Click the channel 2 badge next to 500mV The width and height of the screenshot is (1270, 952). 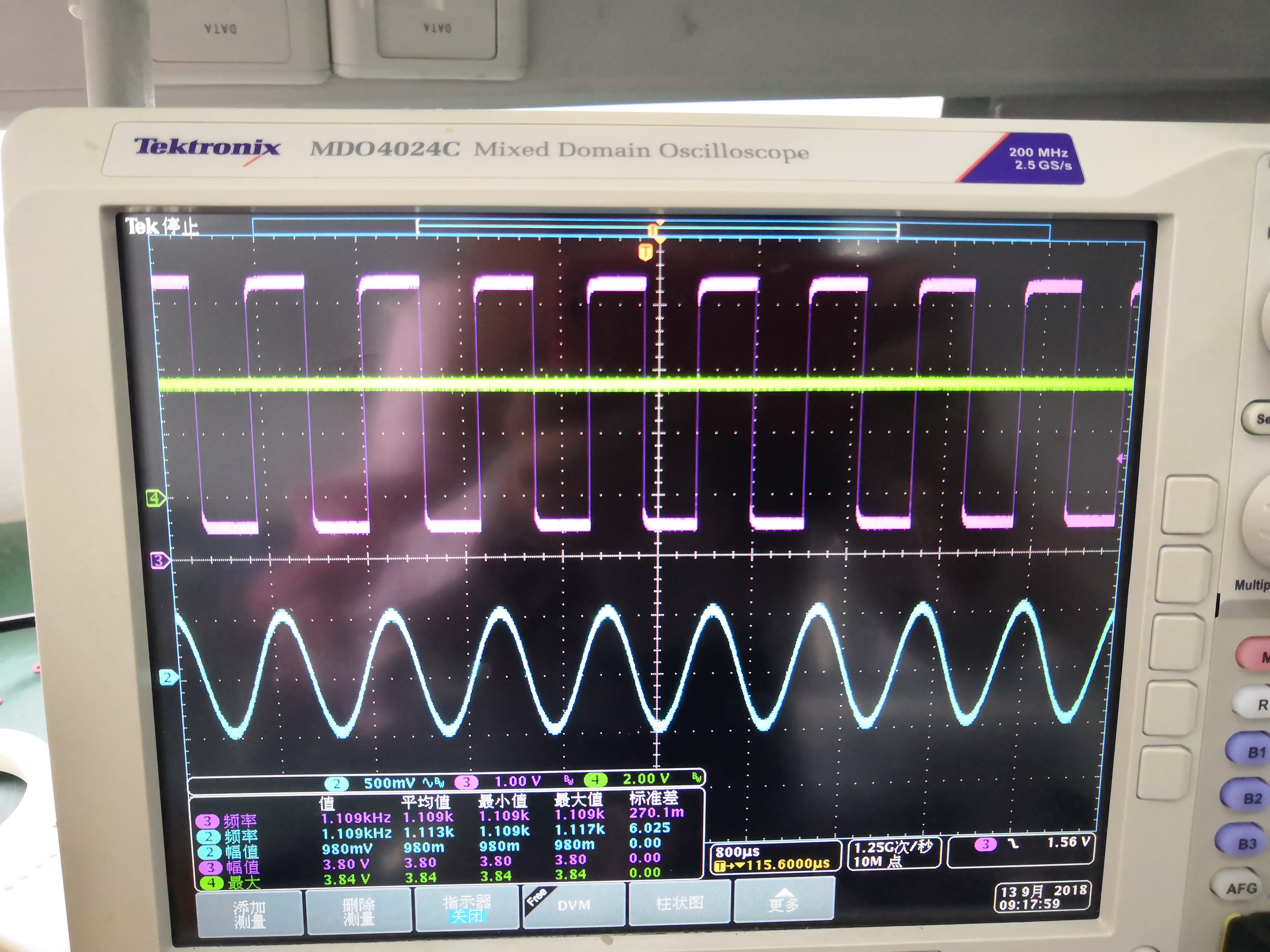click(x=337, y=783)
